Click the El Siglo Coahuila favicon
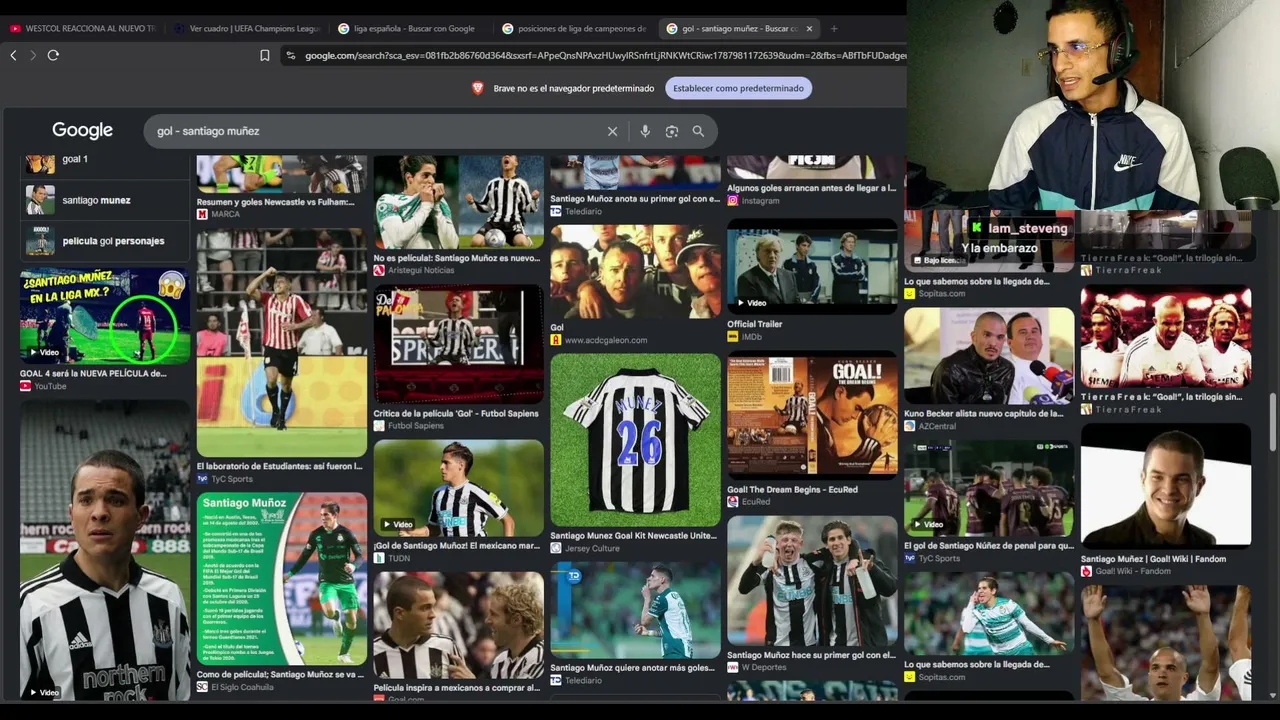1280x720 pixels. 202,687
